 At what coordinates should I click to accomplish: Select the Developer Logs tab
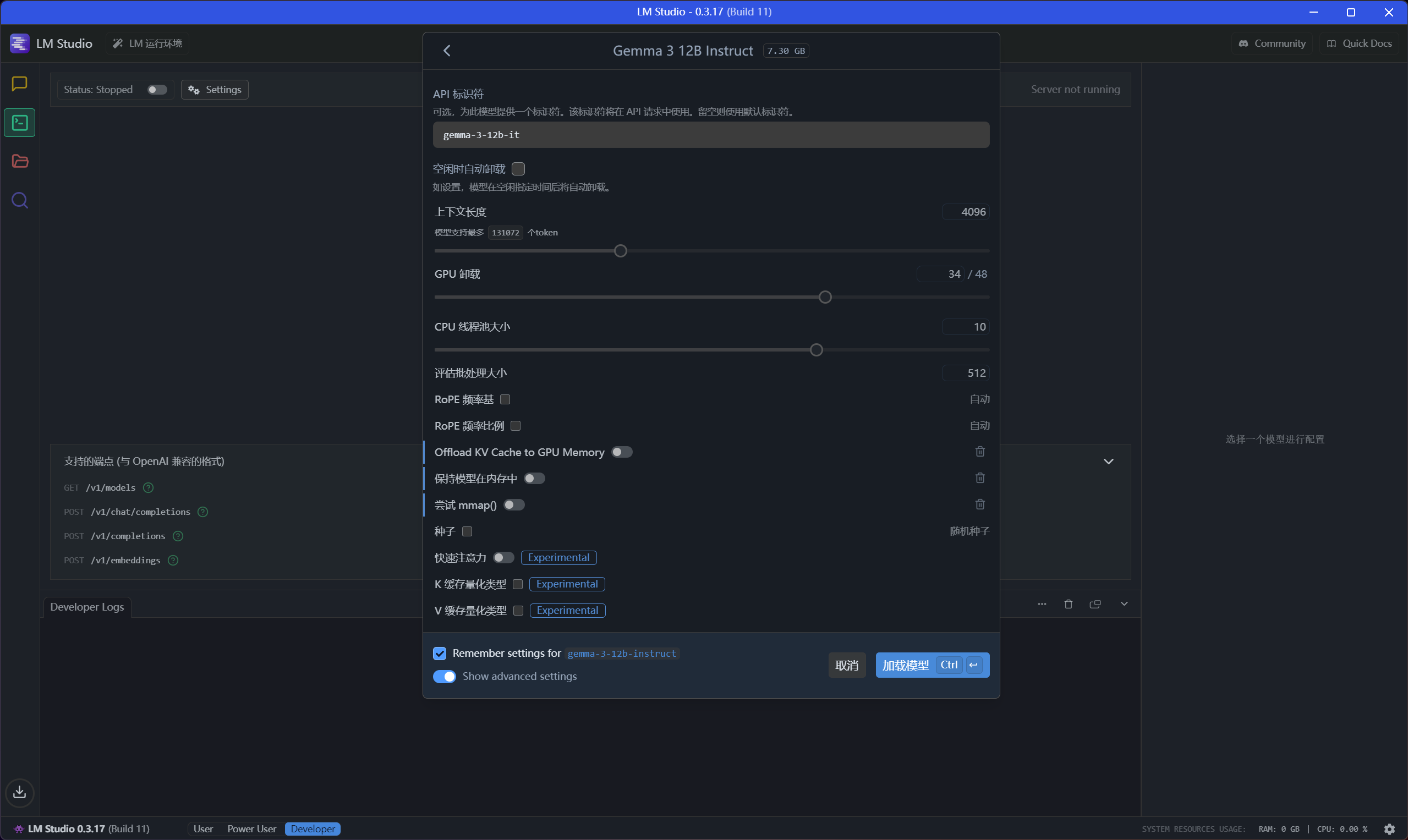(x=87, y=607)
